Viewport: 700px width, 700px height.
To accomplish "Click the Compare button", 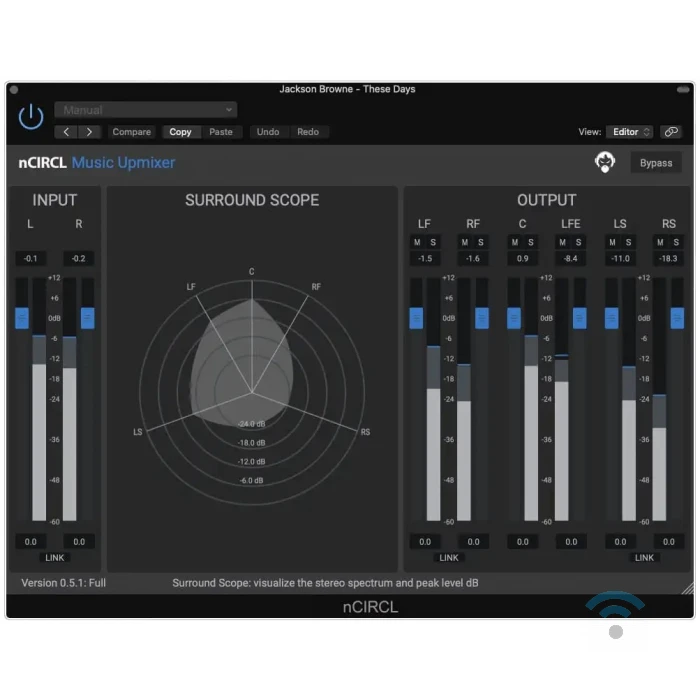I will click(132, 132).
